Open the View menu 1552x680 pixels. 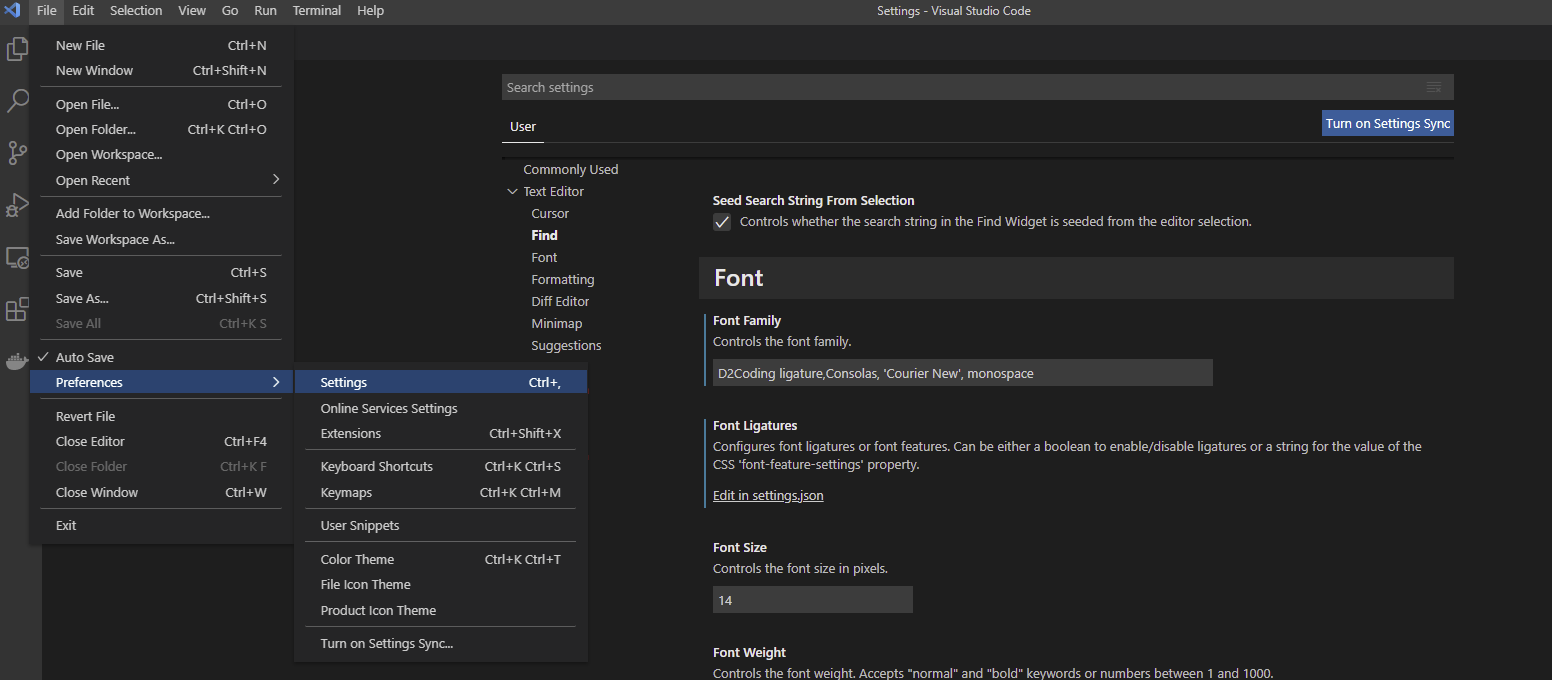coord(192,11)
